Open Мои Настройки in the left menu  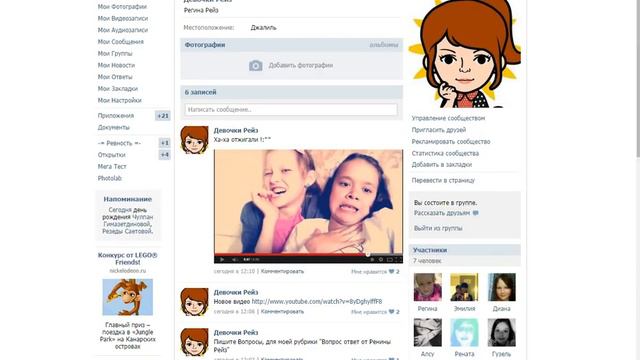pos(120,100)
